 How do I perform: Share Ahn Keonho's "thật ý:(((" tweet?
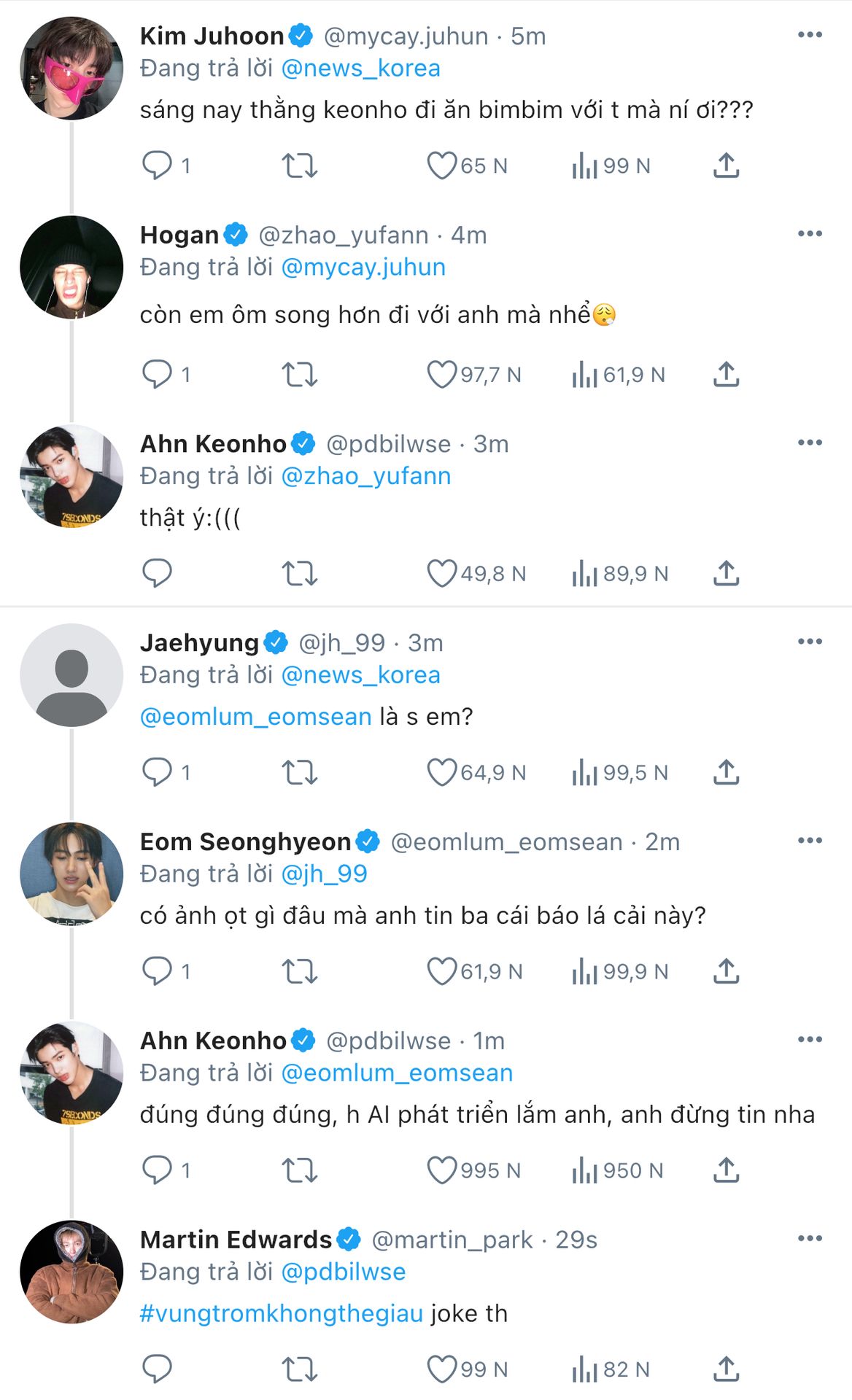[726, 573]
